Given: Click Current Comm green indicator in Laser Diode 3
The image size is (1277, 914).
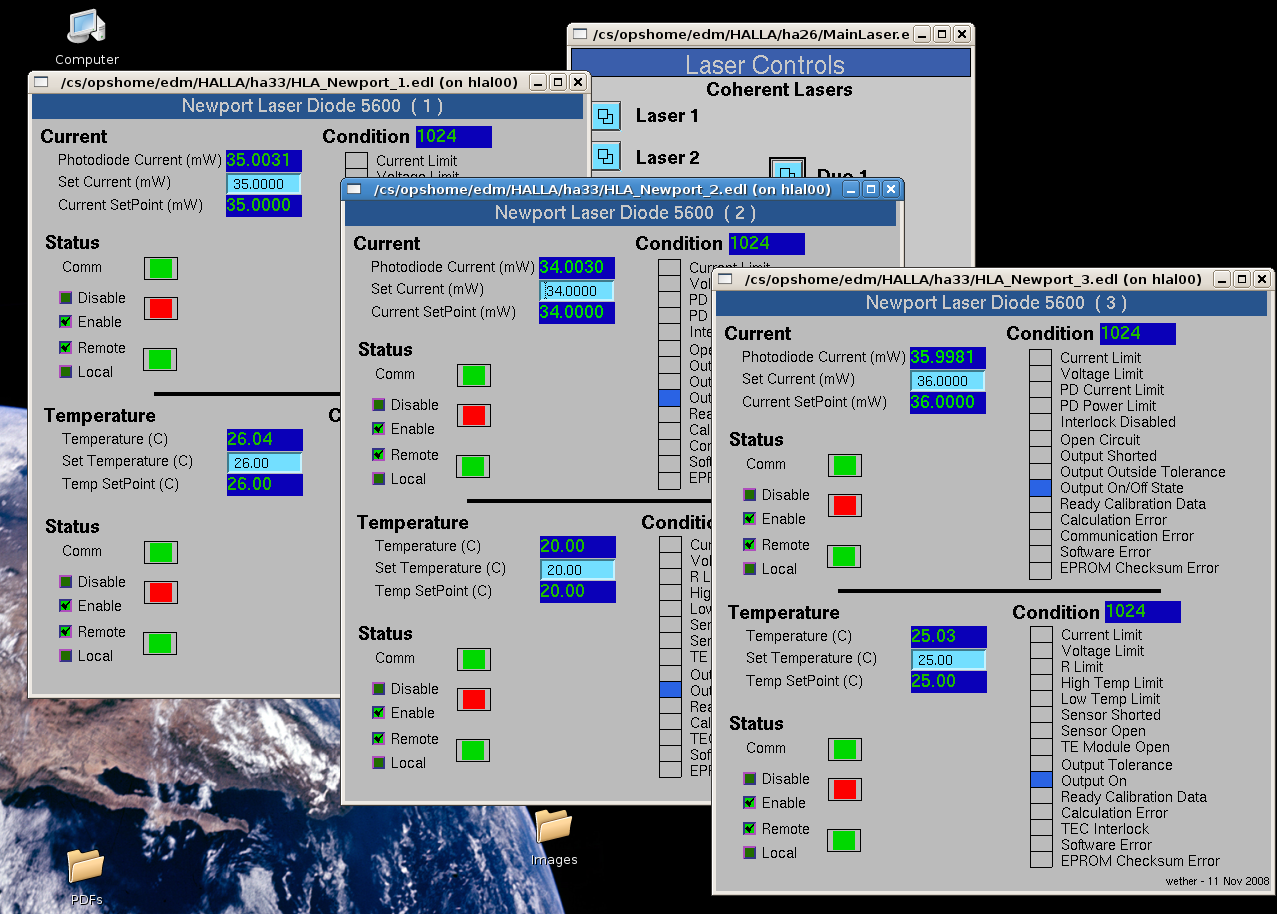Looking at the screenshot, I should coord(845,465).
